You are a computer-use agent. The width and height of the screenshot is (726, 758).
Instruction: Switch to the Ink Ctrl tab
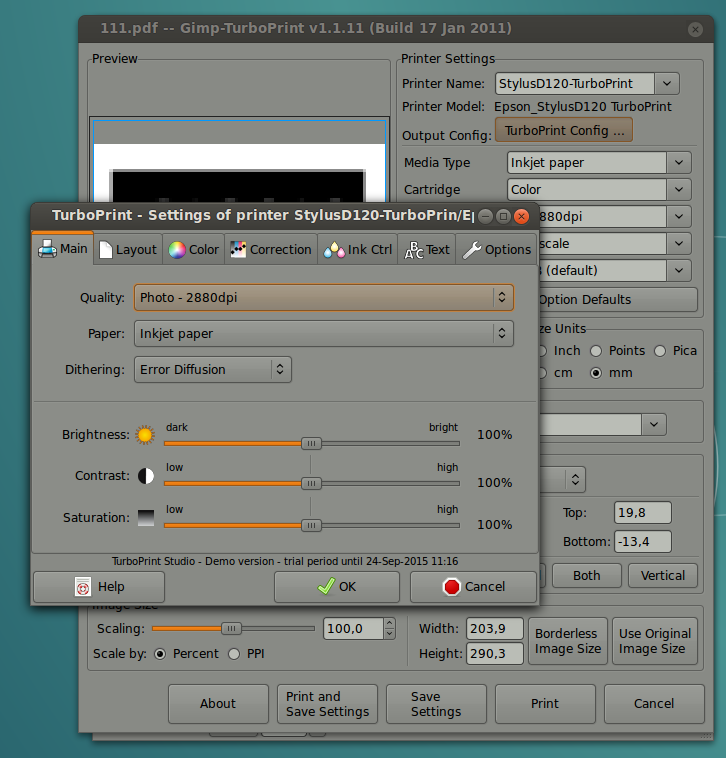pyautogui.click(x=358, y=249)
